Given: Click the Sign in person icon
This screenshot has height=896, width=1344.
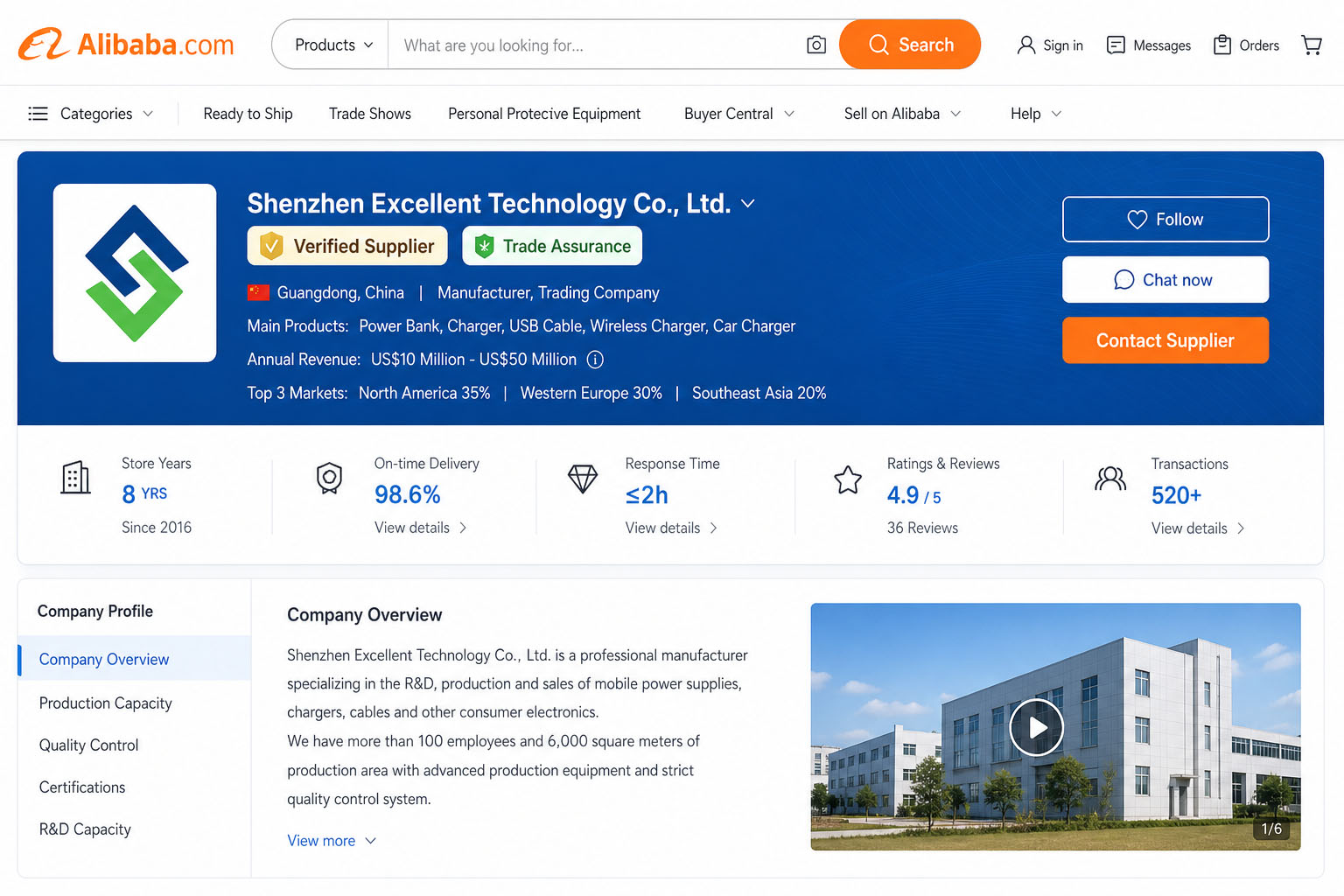Looking at the screenshot, I should (x=1026, y=45).
